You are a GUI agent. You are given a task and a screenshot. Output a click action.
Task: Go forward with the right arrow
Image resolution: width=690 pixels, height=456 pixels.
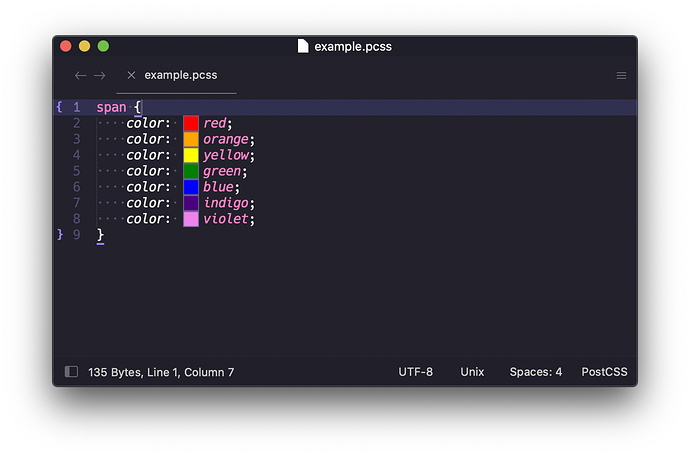point(99,76)
